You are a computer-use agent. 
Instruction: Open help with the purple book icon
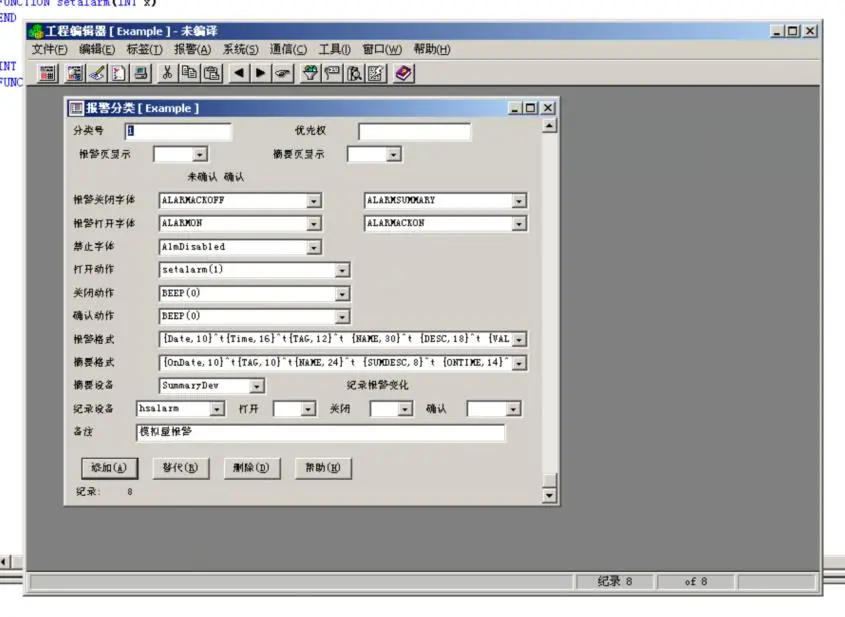pyautogui.click(x=404, y=73)
